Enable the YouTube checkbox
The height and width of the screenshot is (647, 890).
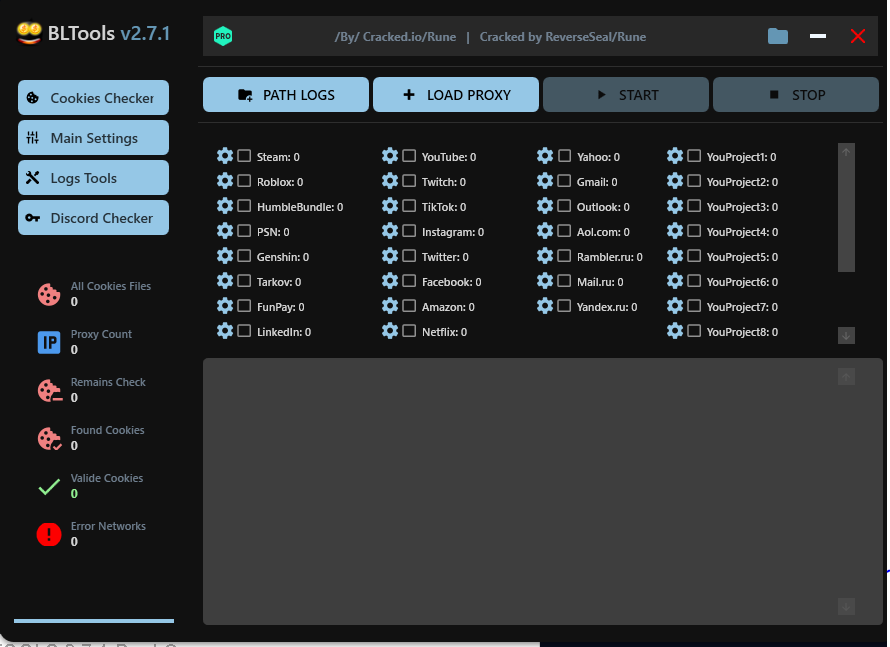coord(409,156)
